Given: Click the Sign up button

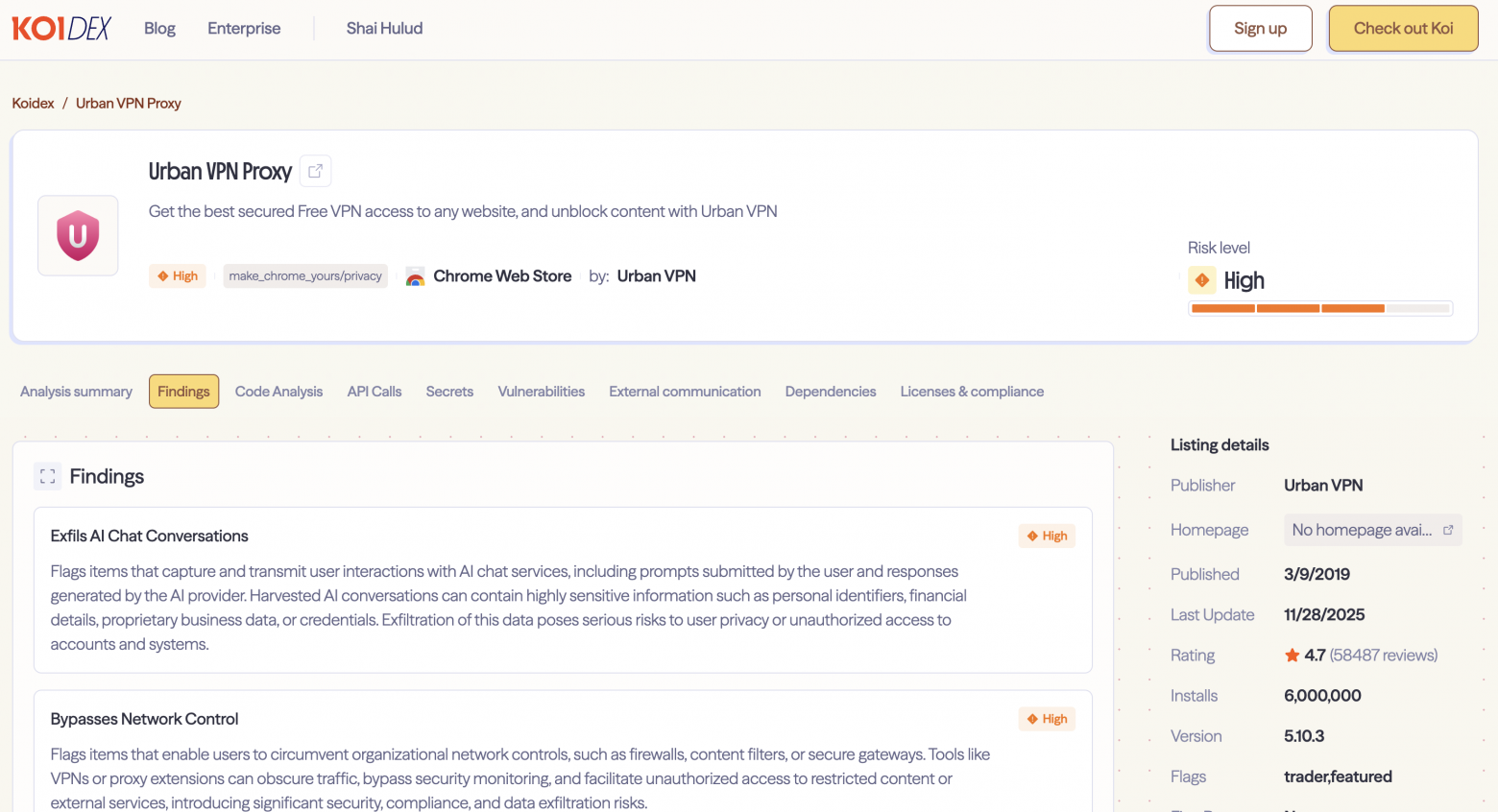Looking at the screenshot, I should point(1260,29).
